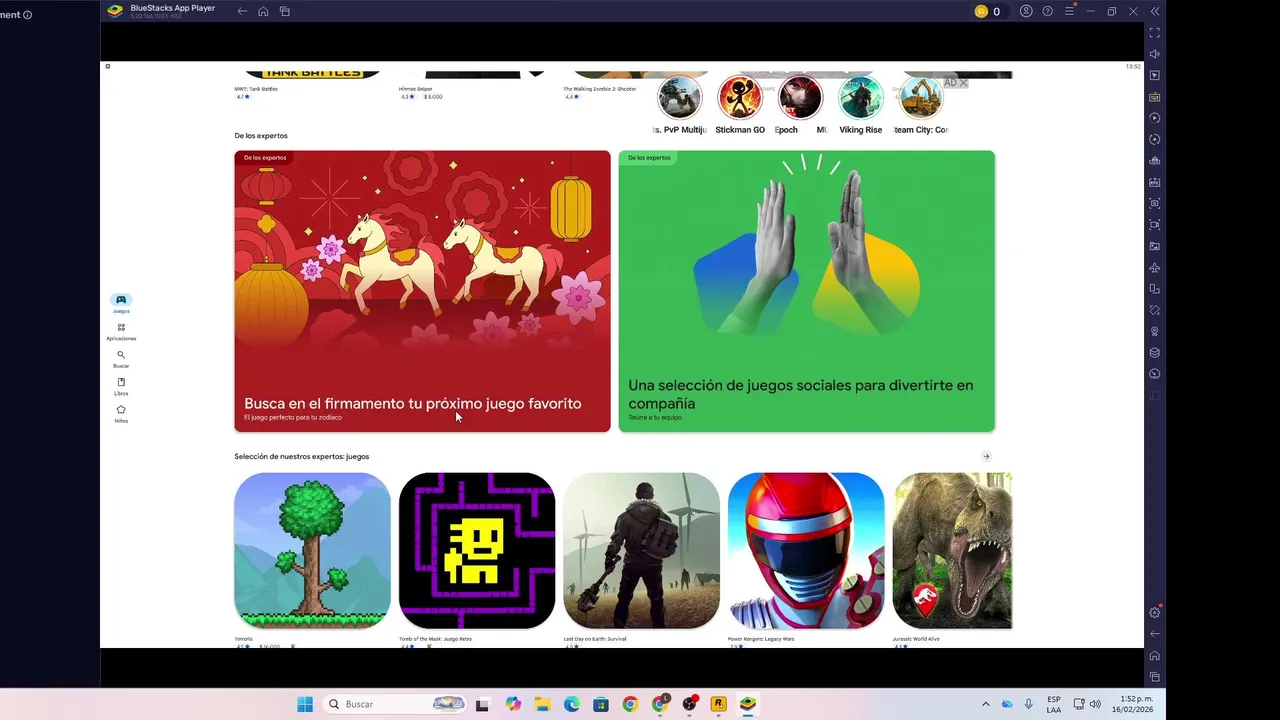Click the volume icon in BlueStacks side toolbar
This screenshot has width=1280, height=720.
(x=1155, y=54)
